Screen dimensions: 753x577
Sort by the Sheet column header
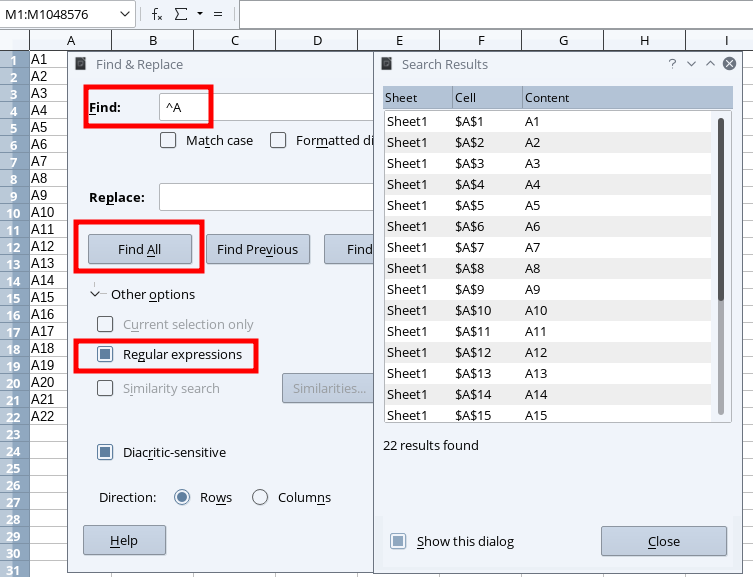[x=418, y=97]
